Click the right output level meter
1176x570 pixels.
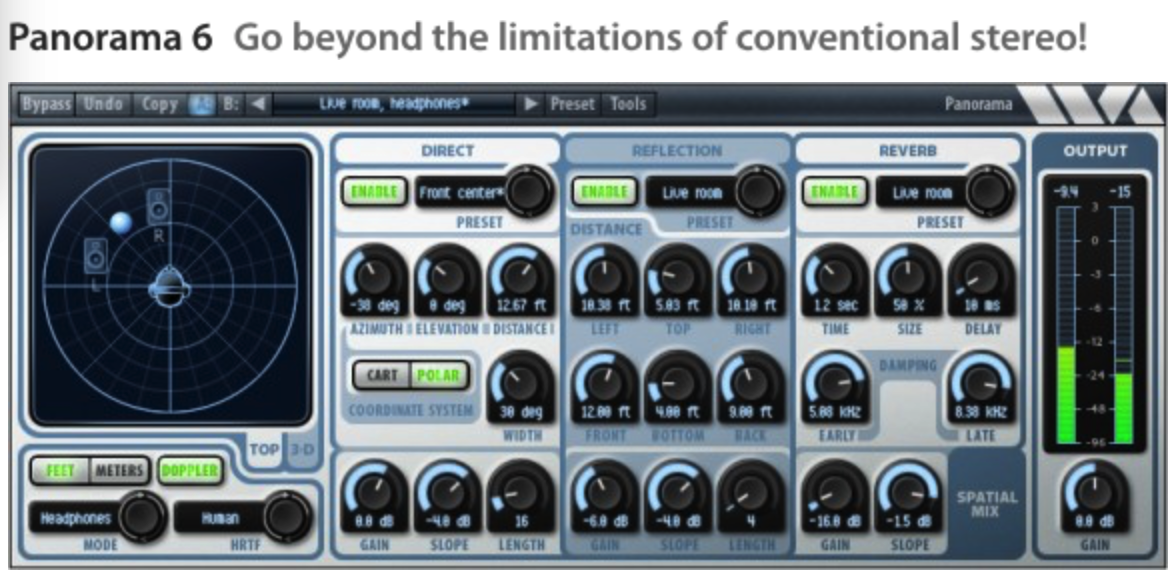click(1123, 324)
